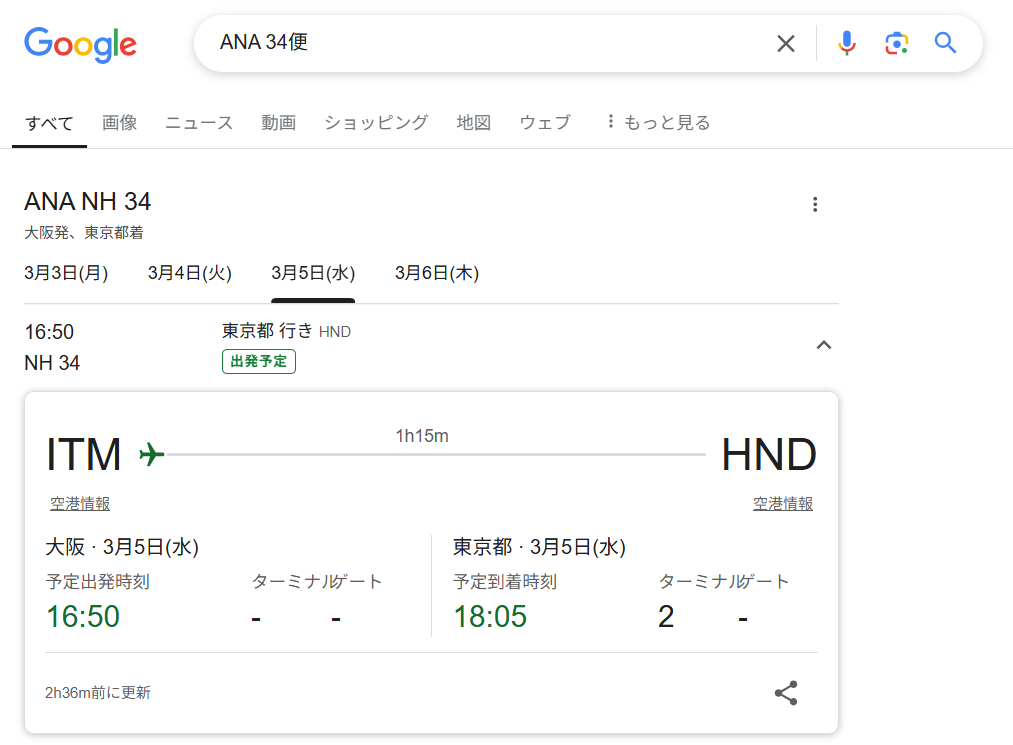The image size is (1013, 745).
Task: Select the 3月5日(水) date tab
Action: coord(313,273)
